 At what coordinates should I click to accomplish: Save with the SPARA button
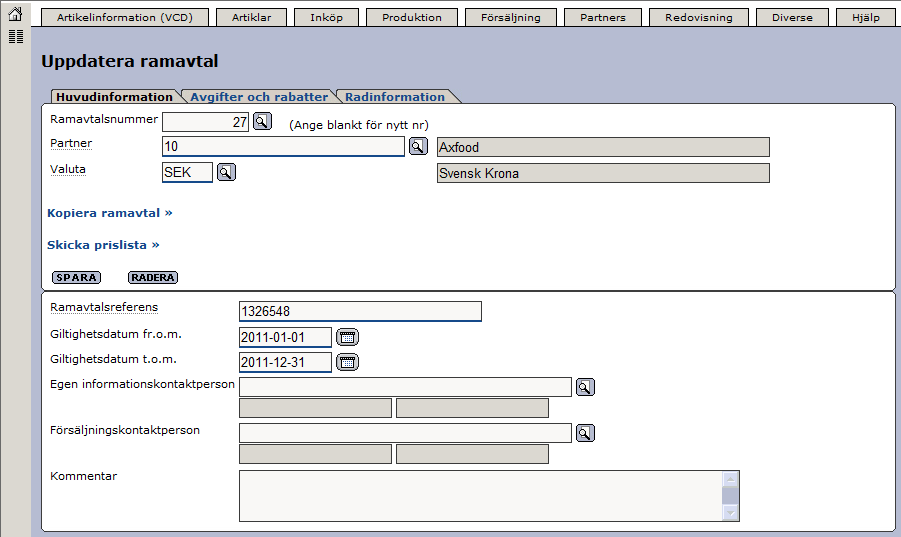[76, 277]
